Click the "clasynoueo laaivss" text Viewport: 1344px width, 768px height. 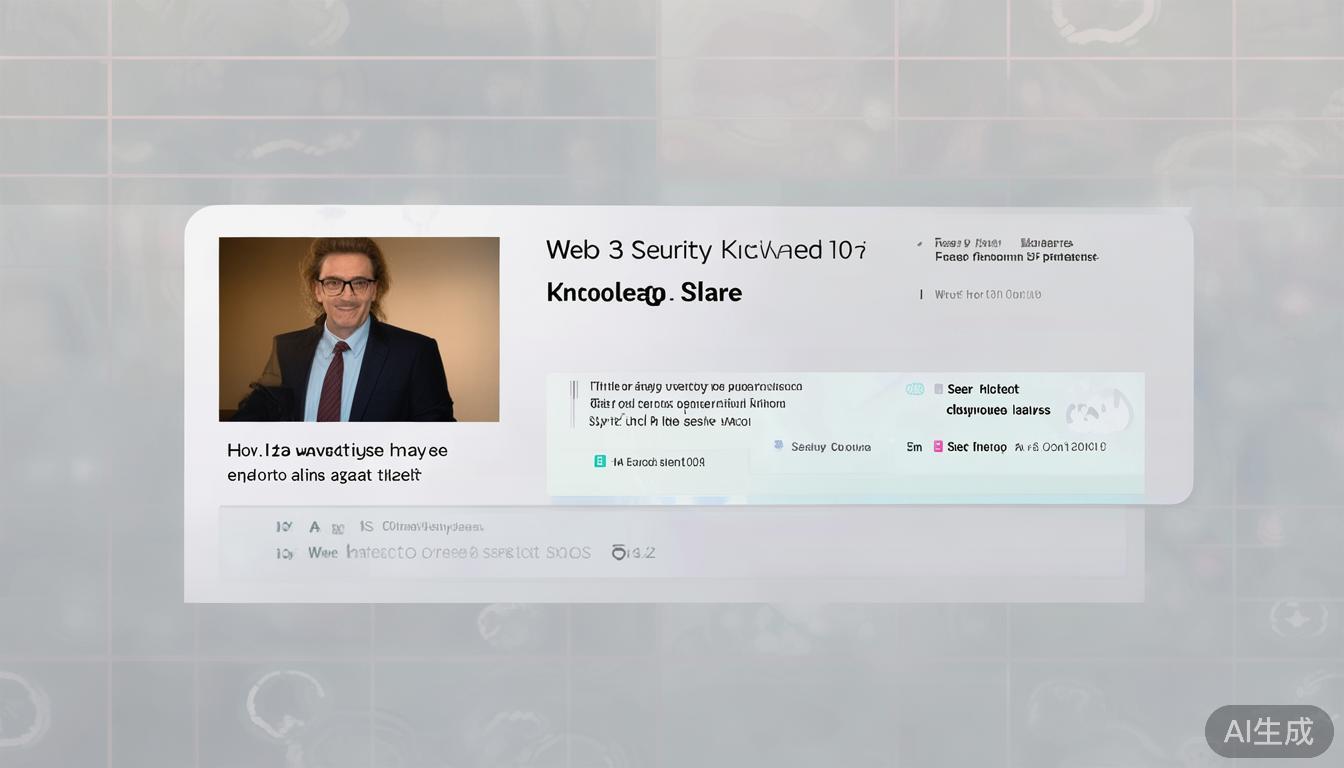coord(998,410)
